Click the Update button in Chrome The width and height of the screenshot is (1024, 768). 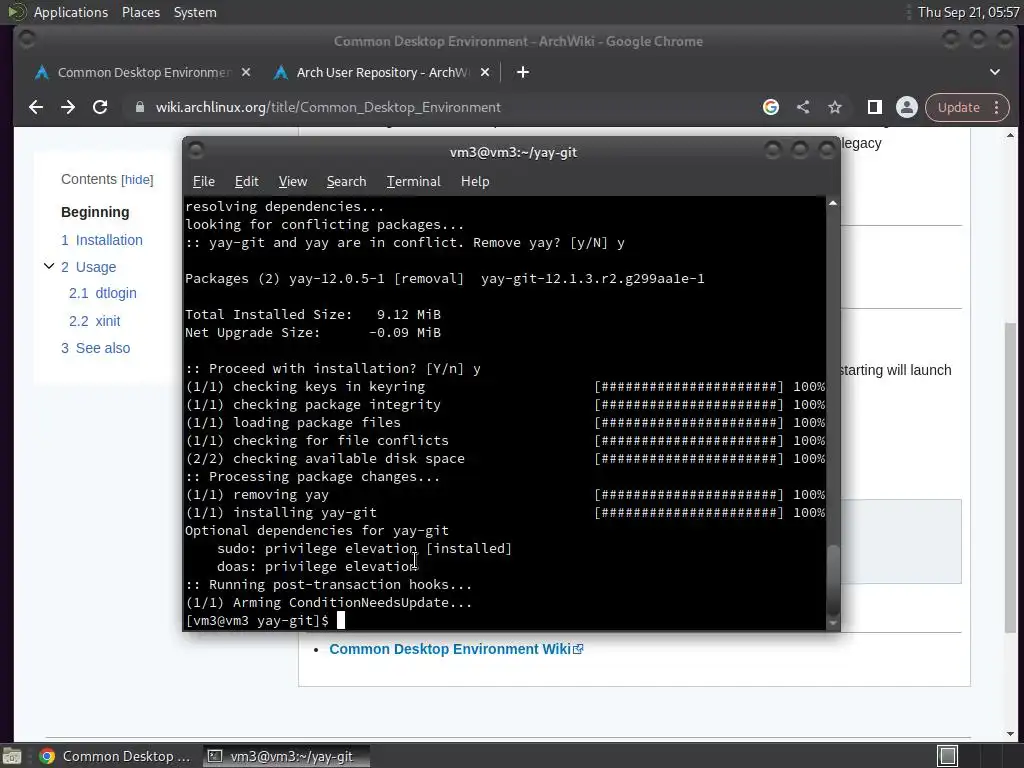[x=958, y=107]
